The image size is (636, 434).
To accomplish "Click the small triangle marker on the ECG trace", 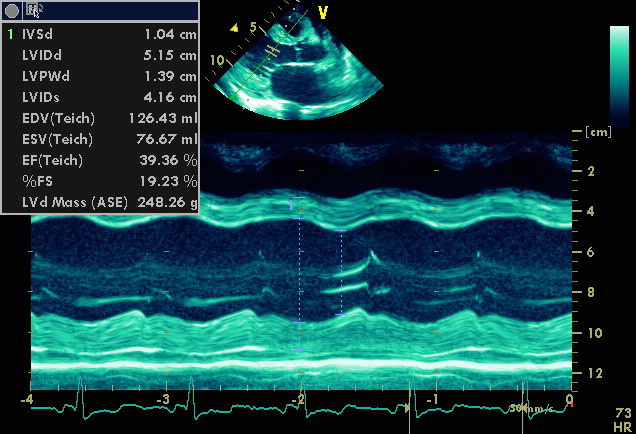I will (x=406, y=408).
